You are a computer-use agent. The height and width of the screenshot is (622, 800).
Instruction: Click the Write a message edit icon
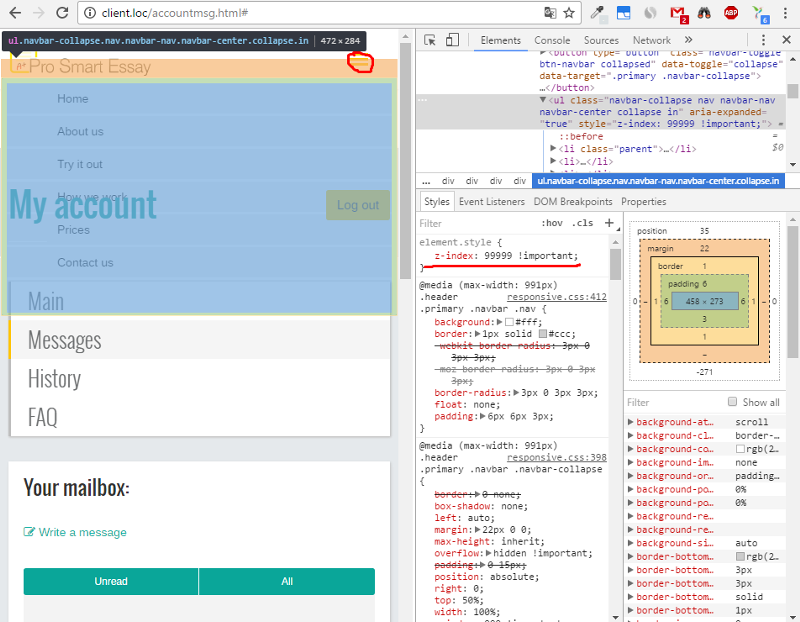[29, 532]
